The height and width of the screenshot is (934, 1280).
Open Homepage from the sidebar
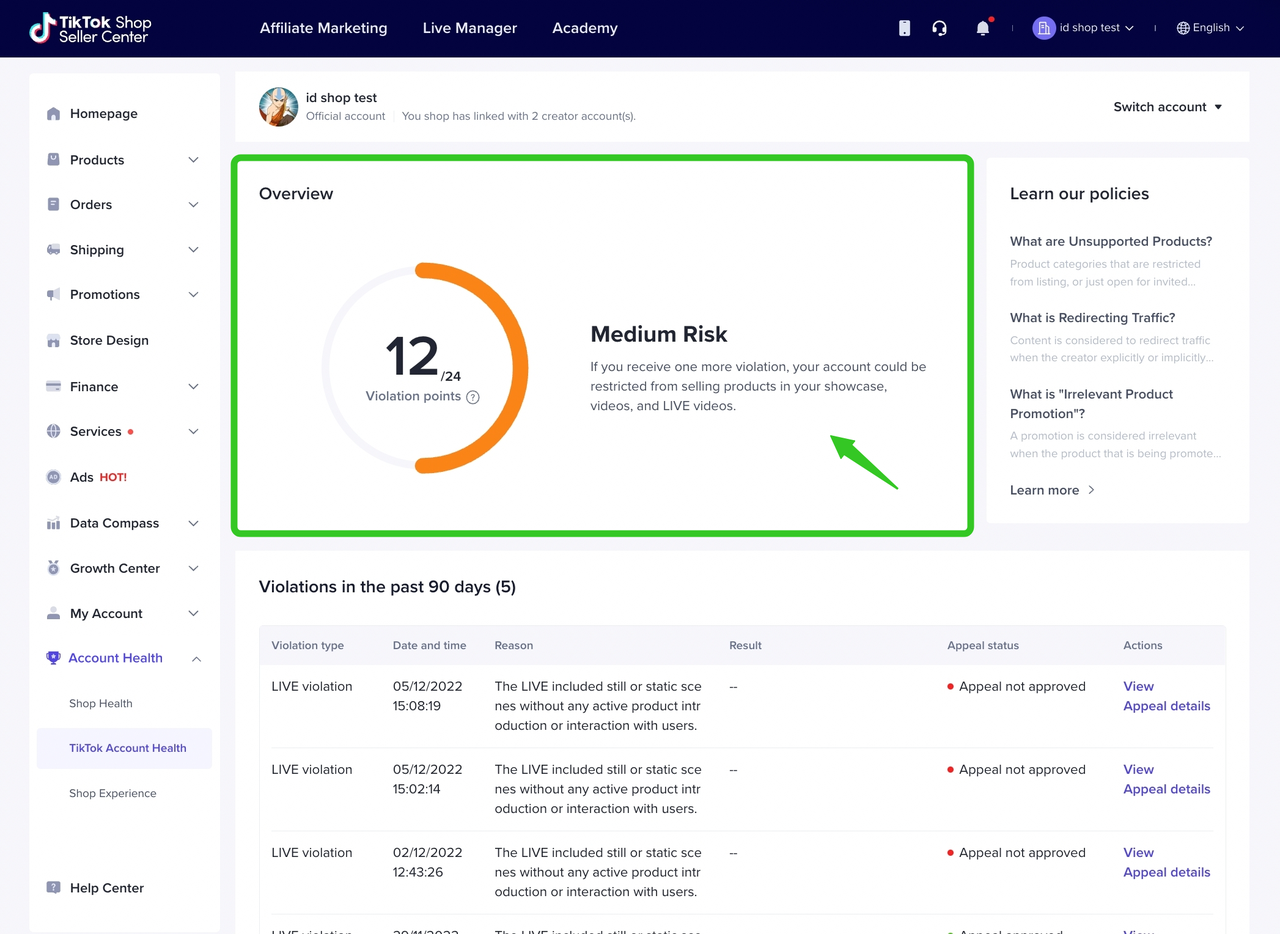(103, 114)
